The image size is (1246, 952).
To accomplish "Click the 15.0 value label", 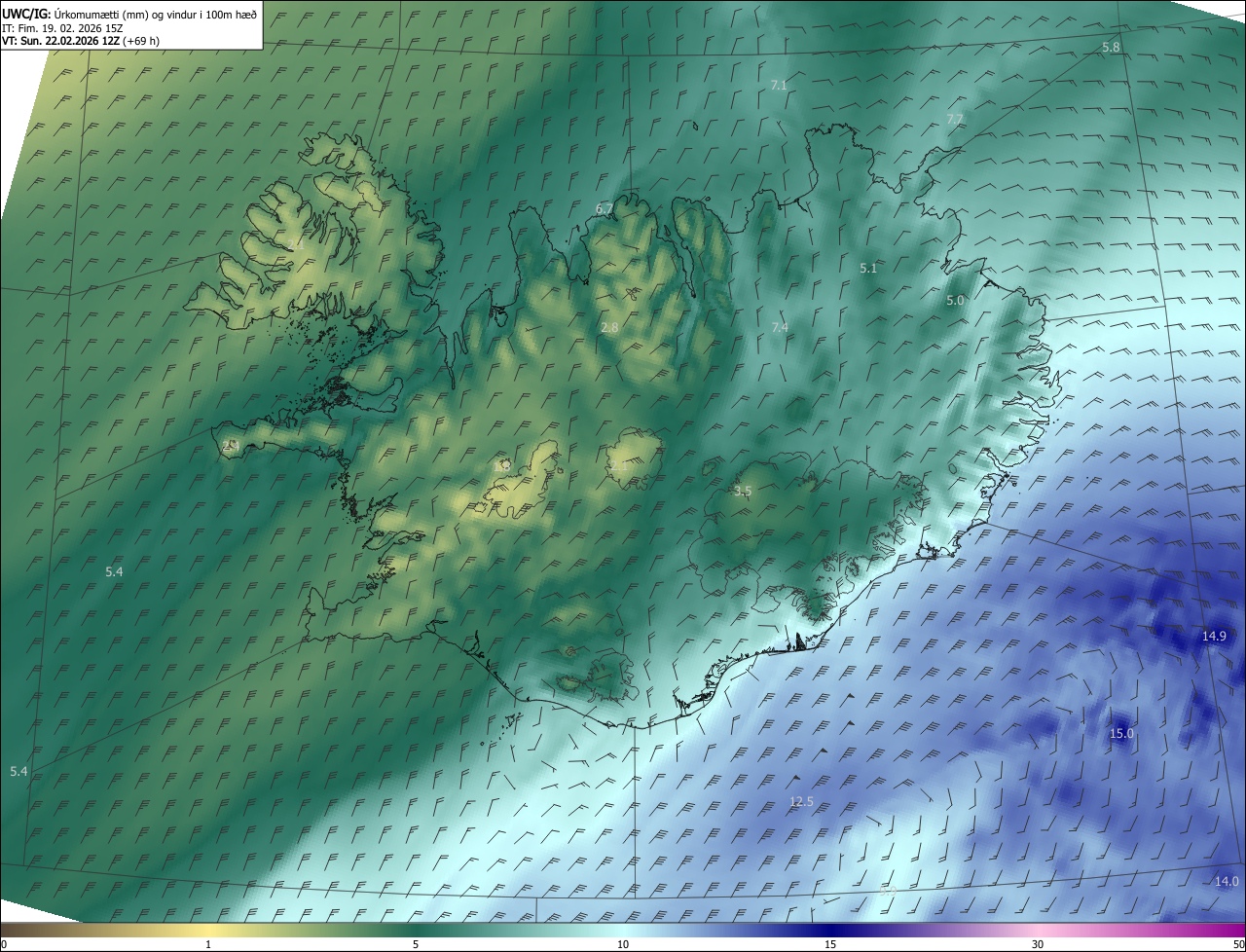I will pyautogui.click(x=1122, y=734).
